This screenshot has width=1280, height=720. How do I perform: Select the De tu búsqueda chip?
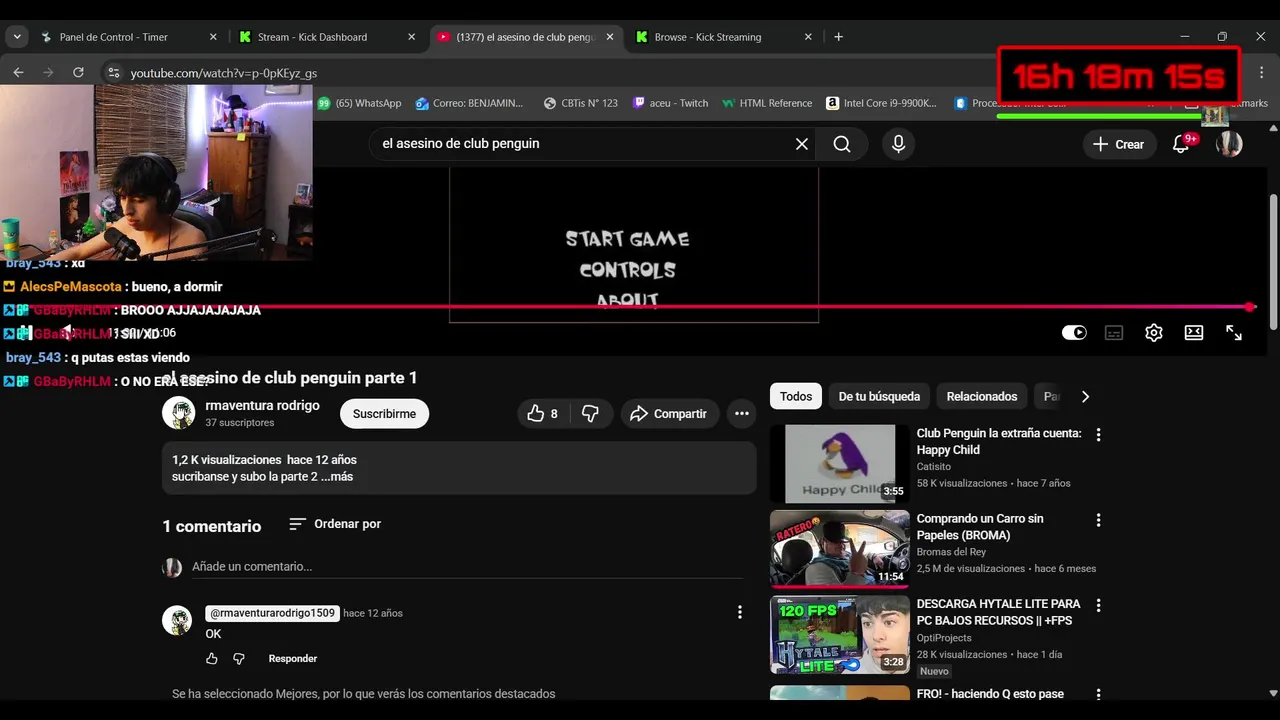[x=879, y=397]
